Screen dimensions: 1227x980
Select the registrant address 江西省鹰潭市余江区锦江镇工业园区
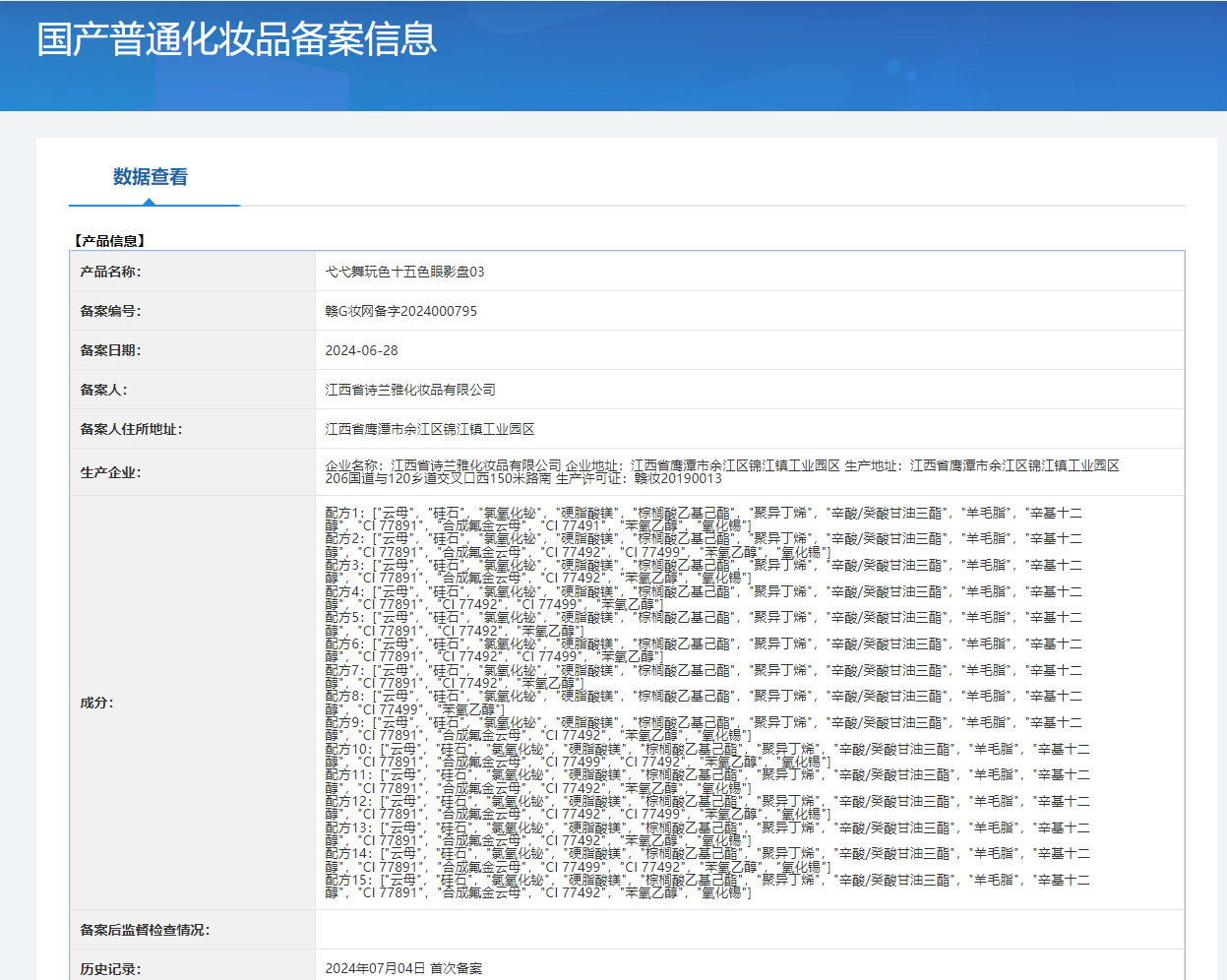(x=430, y=429)
